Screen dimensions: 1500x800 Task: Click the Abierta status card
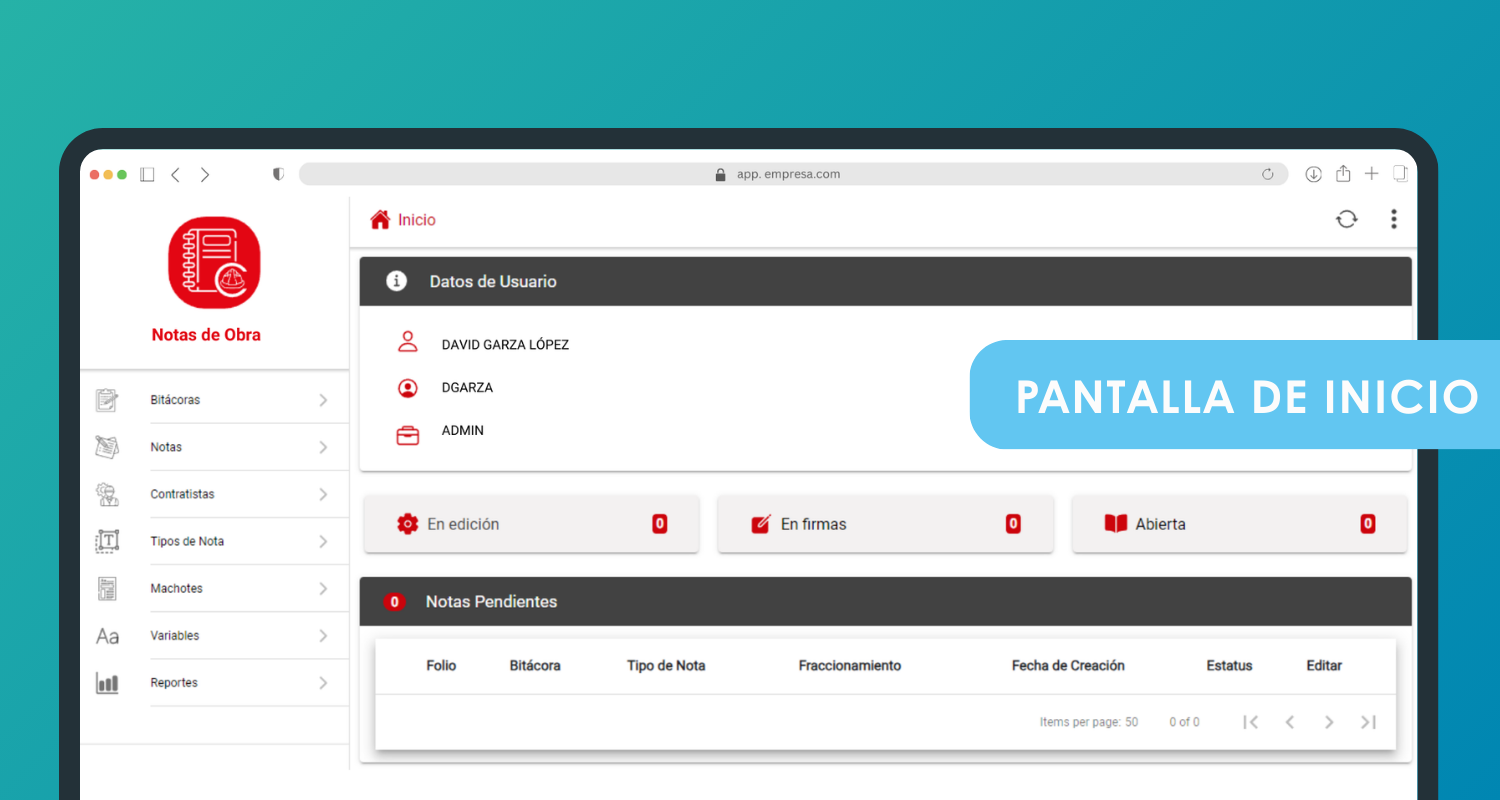tap(1239, 524)
